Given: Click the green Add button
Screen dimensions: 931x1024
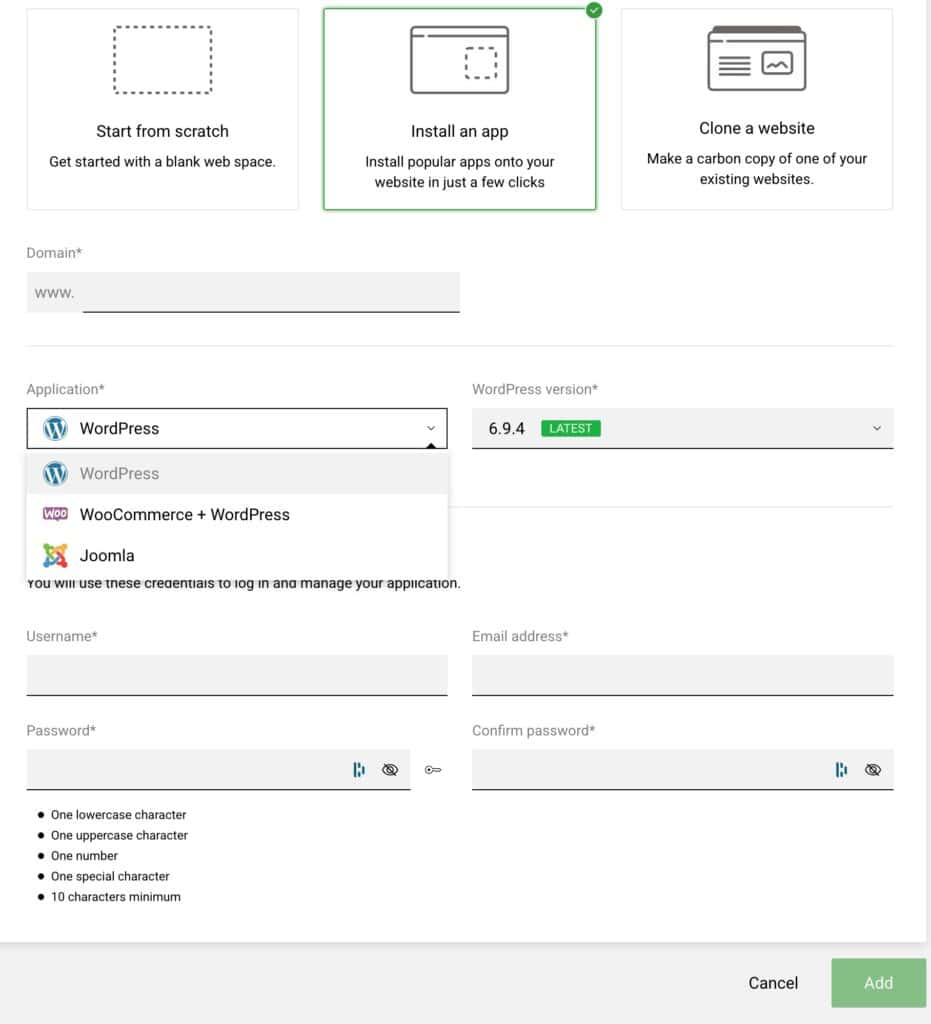Looking at the screenshot, I should click(x=879, y=983).
